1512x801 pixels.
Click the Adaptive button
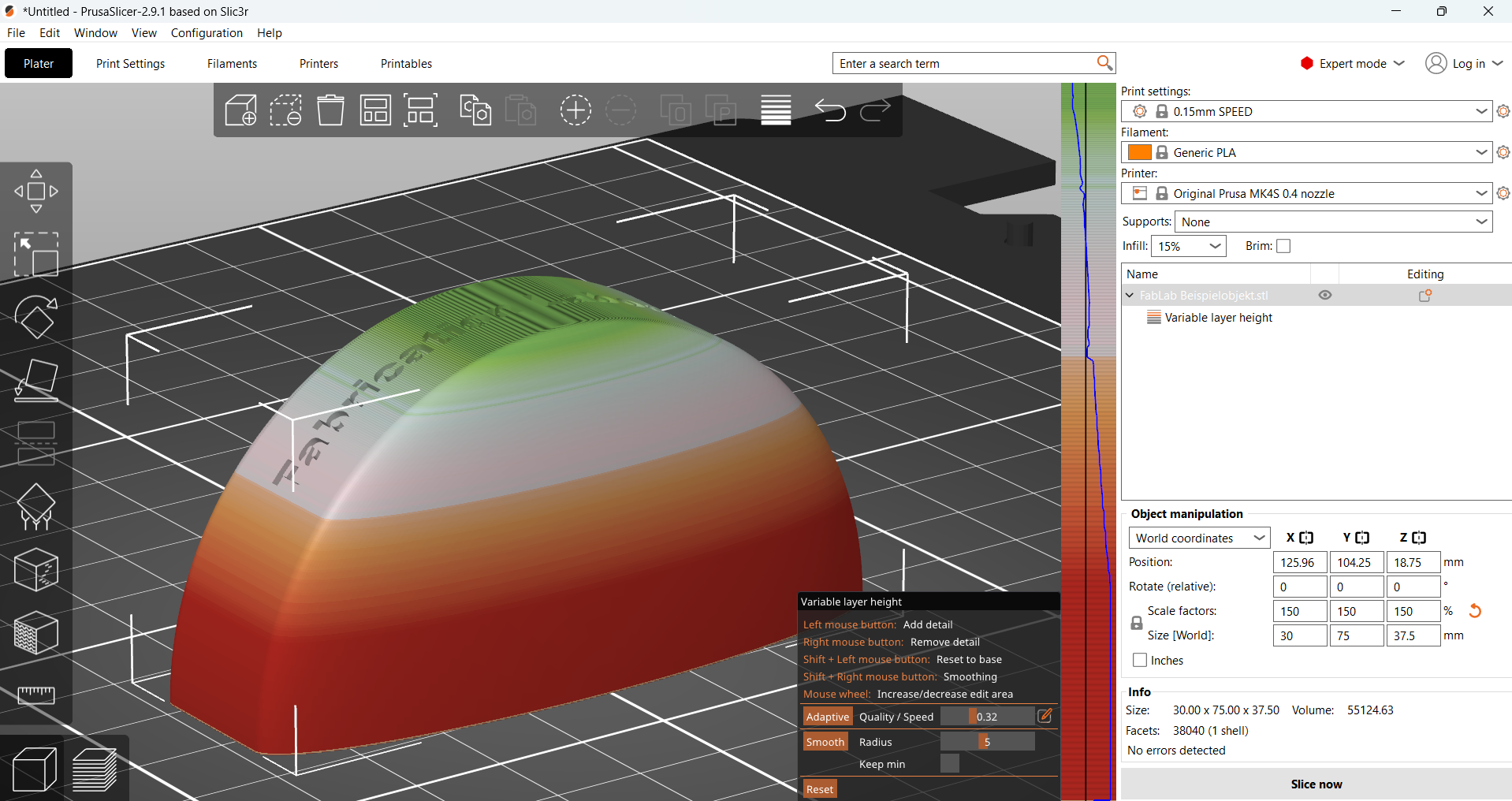pyautogui.click(x=828, y=717)
